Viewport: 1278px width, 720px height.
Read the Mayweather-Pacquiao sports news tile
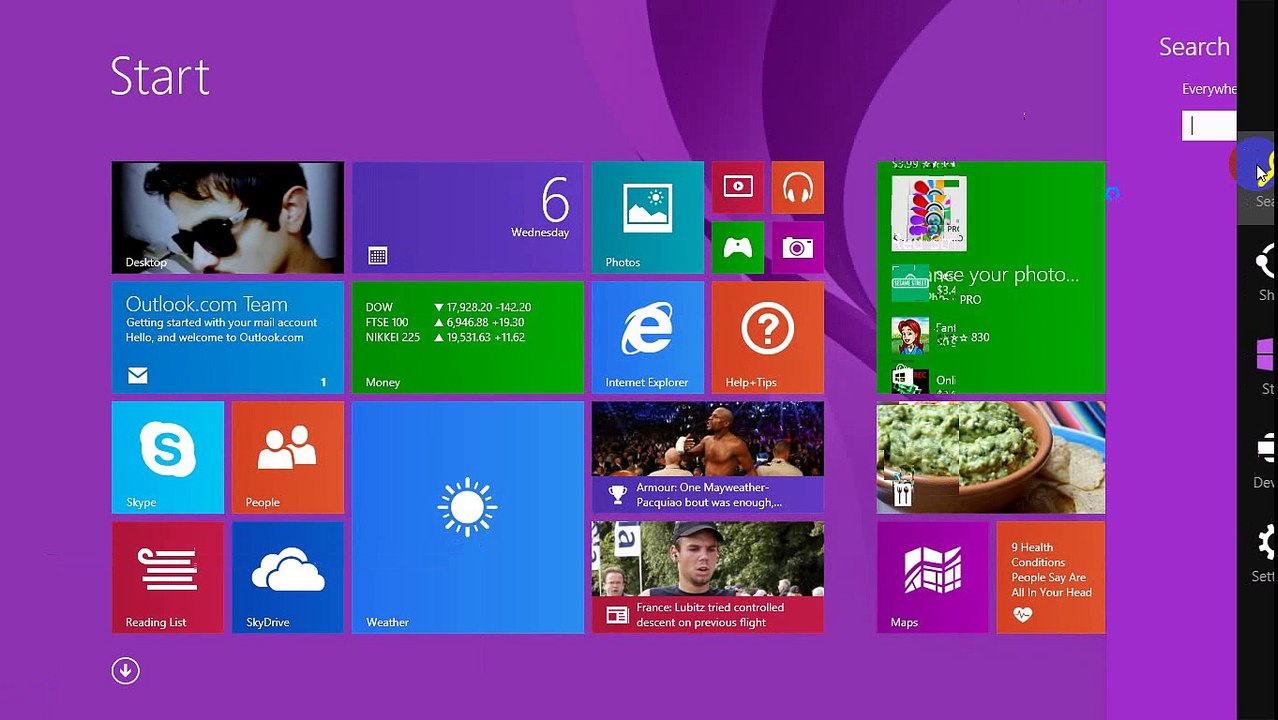(707, 457)
